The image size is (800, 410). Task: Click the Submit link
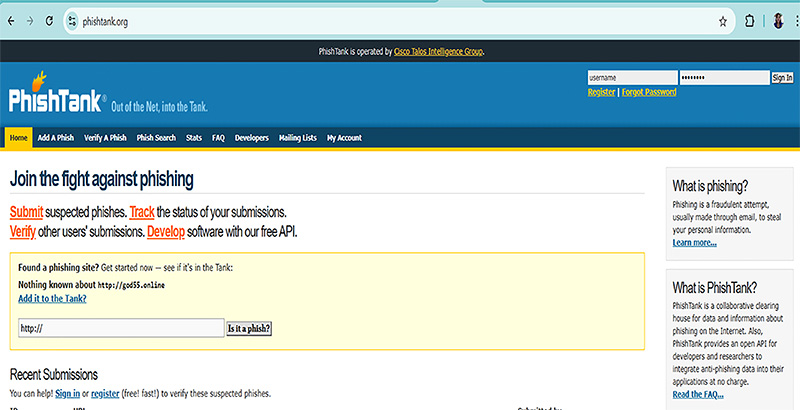point(27,212)
